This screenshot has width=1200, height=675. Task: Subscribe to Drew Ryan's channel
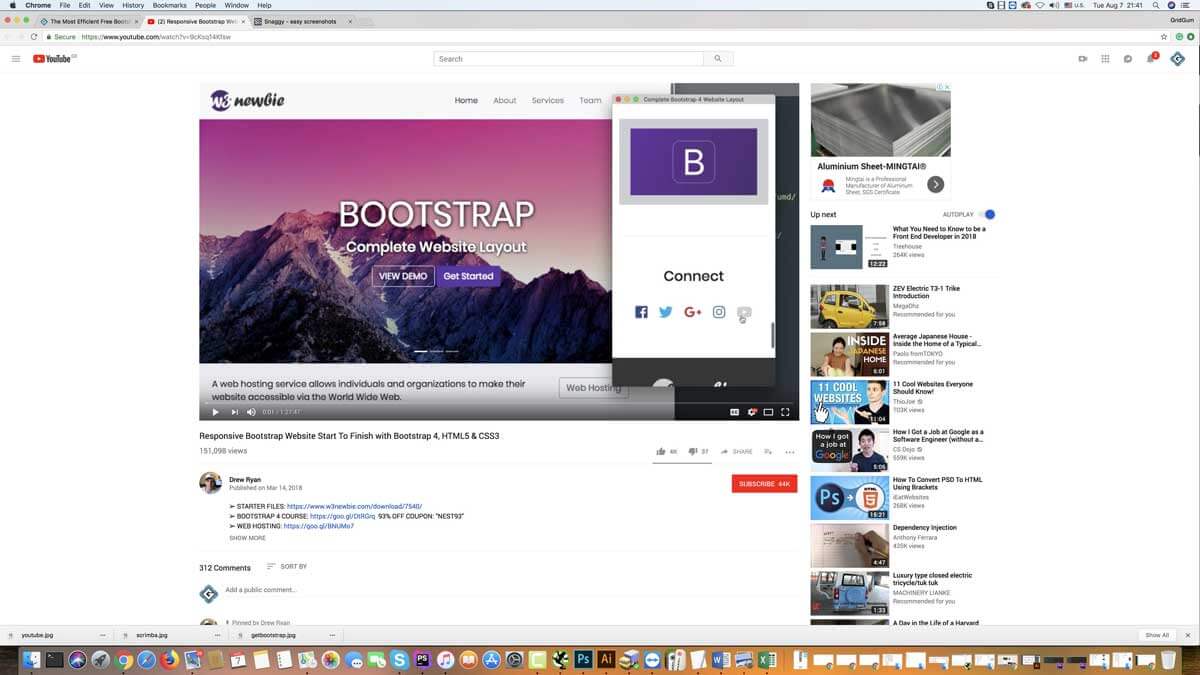[x=764, y=484]
